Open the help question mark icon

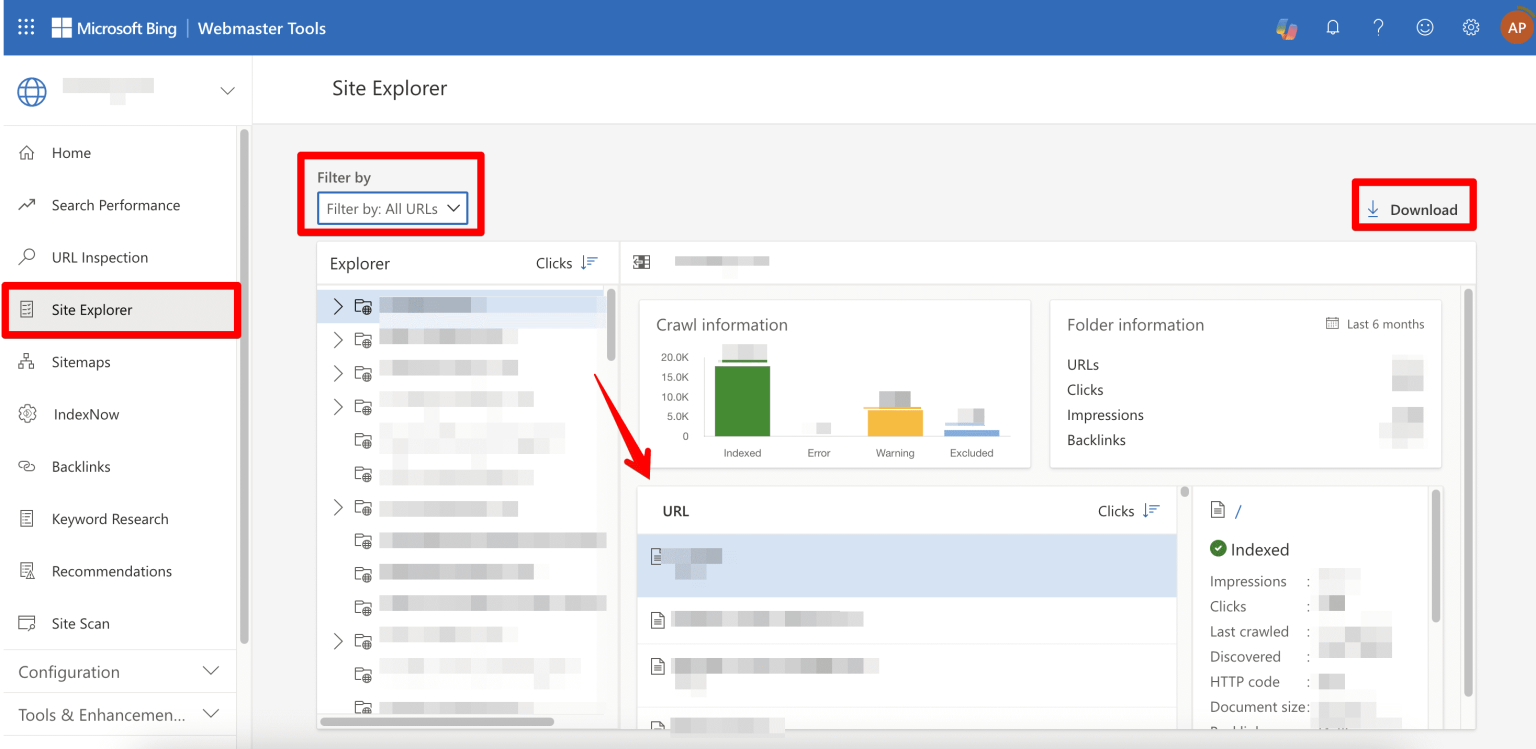[x=1378, y=28]
